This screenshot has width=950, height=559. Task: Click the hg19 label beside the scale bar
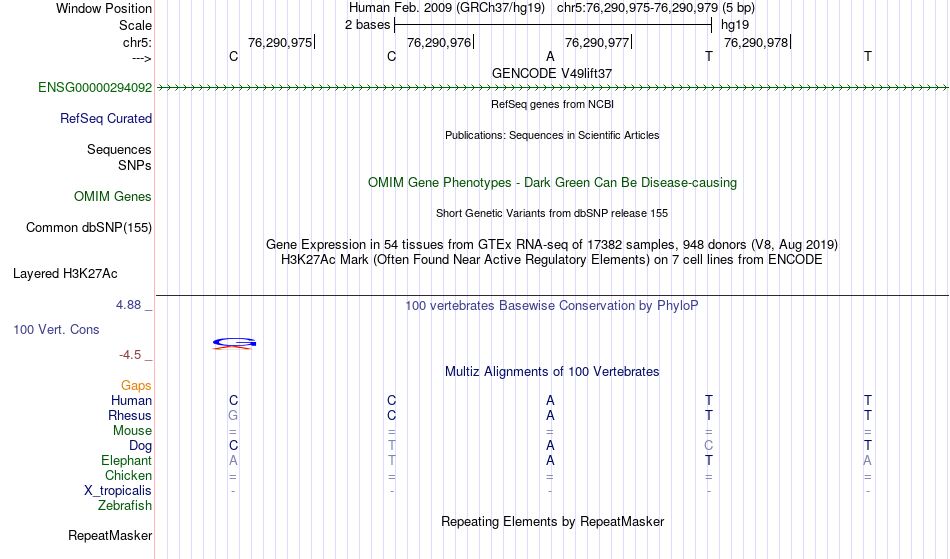pyautogui.click(x=735, y=25)
